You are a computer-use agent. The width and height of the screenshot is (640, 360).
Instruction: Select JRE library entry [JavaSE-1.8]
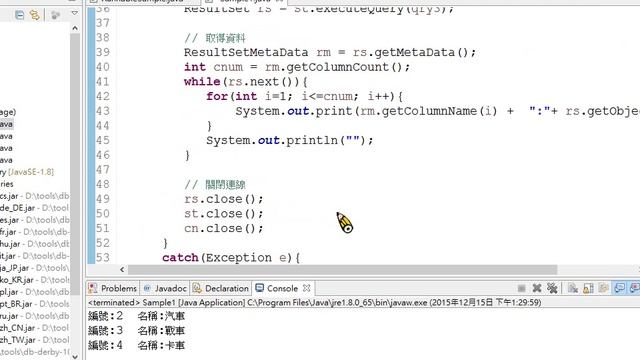(x=27, y=172)
